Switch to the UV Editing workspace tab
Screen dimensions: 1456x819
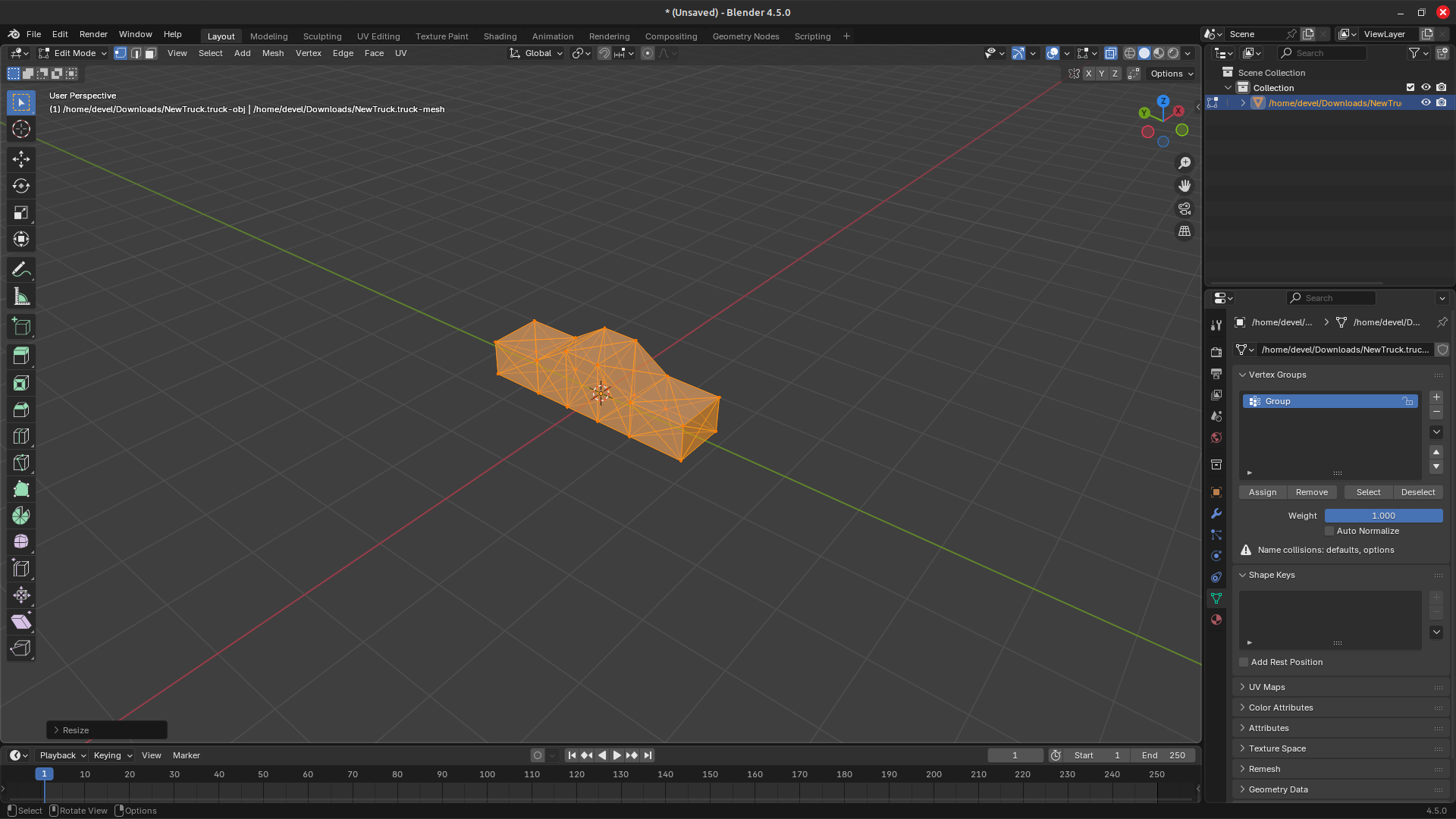click(x=378, y=36)
